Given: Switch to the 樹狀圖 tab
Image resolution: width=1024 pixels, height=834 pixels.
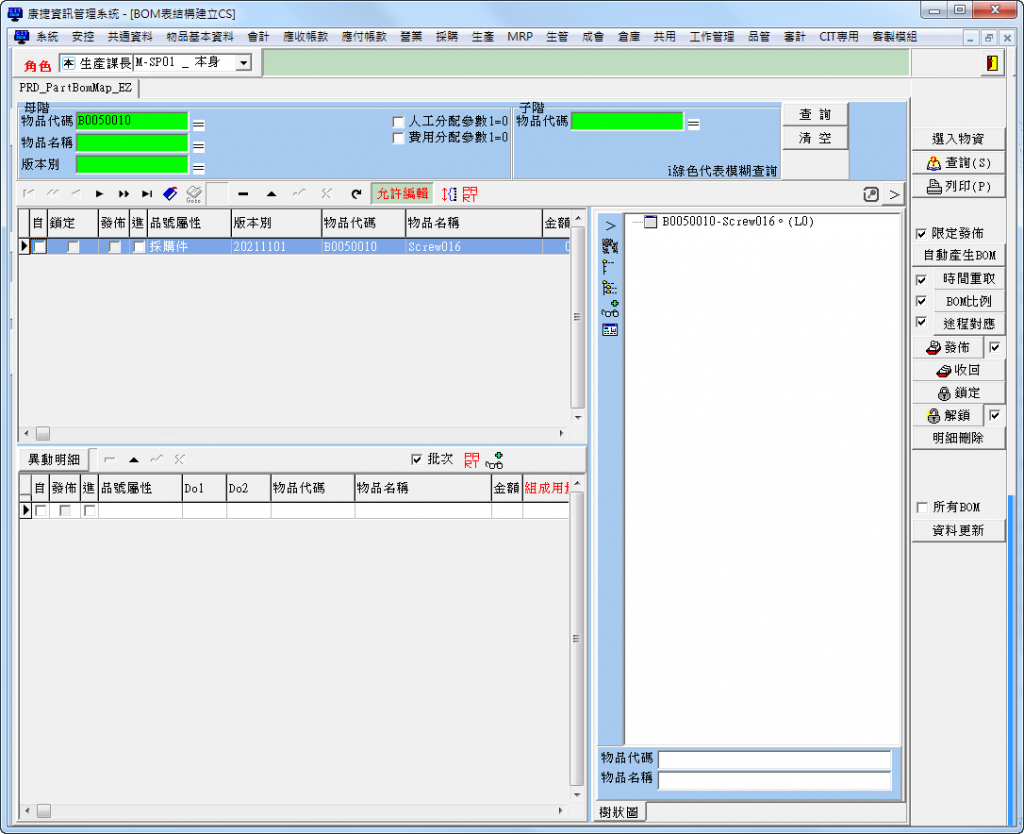Looking at the screenshot, I should [x=621, y=810].
